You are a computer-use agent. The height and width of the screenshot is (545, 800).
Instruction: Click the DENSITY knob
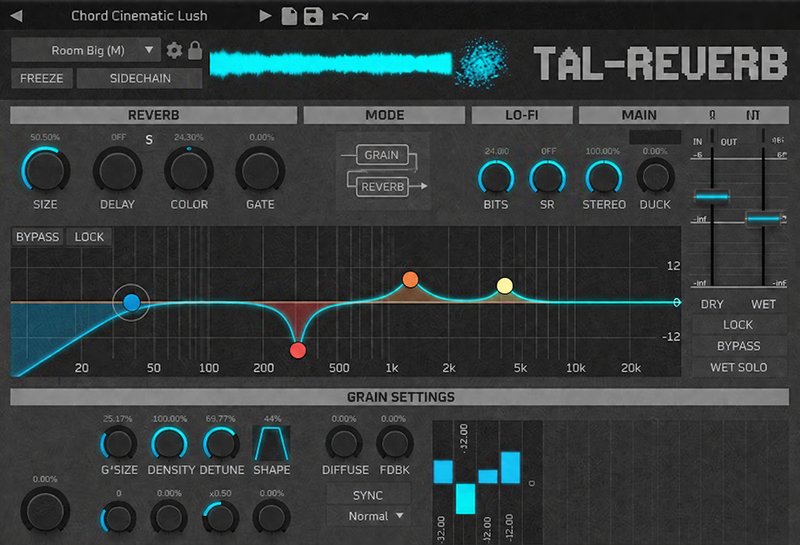coord(169,443)
